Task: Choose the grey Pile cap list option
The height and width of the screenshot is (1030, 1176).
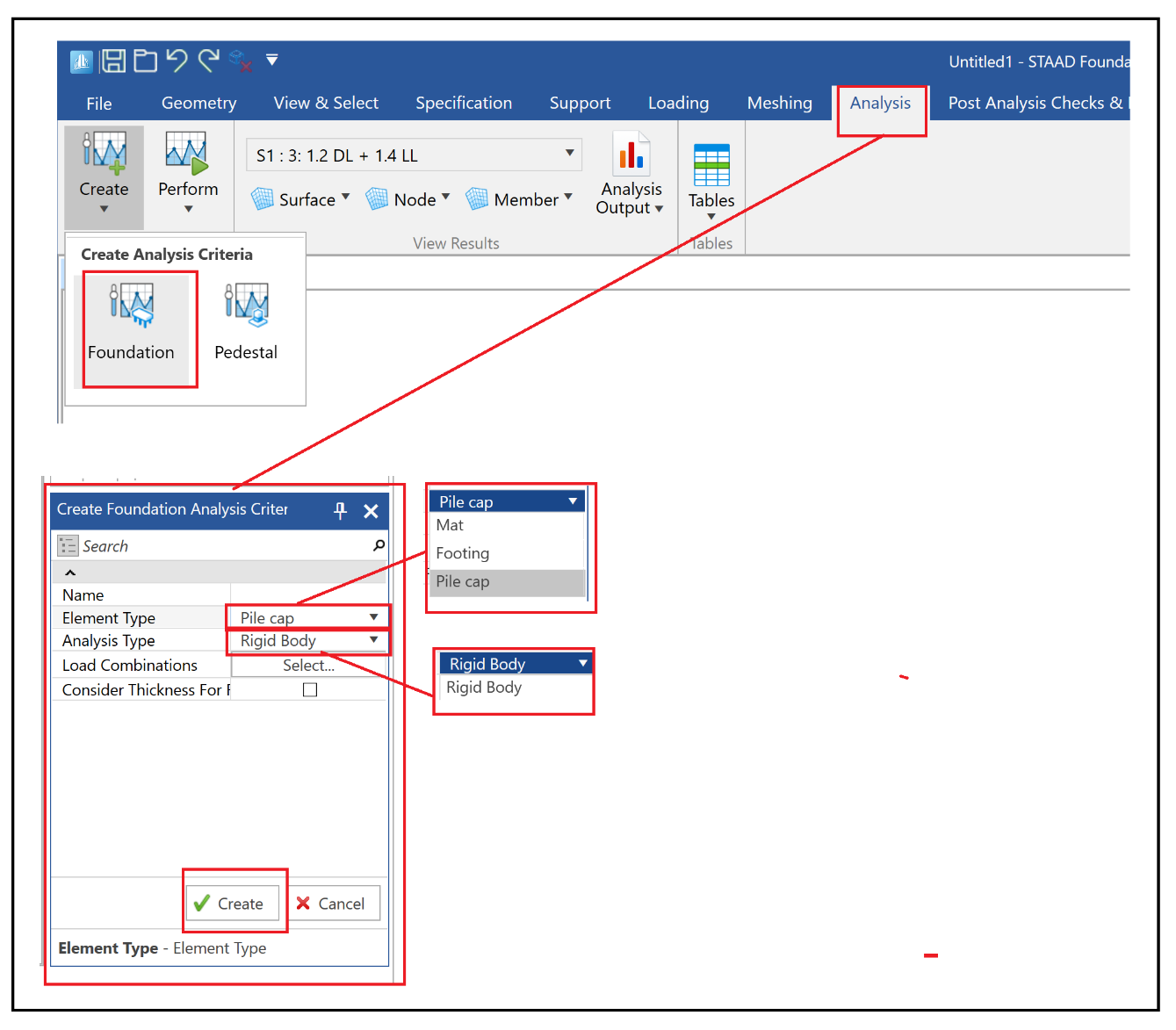Action: (508, 581)
